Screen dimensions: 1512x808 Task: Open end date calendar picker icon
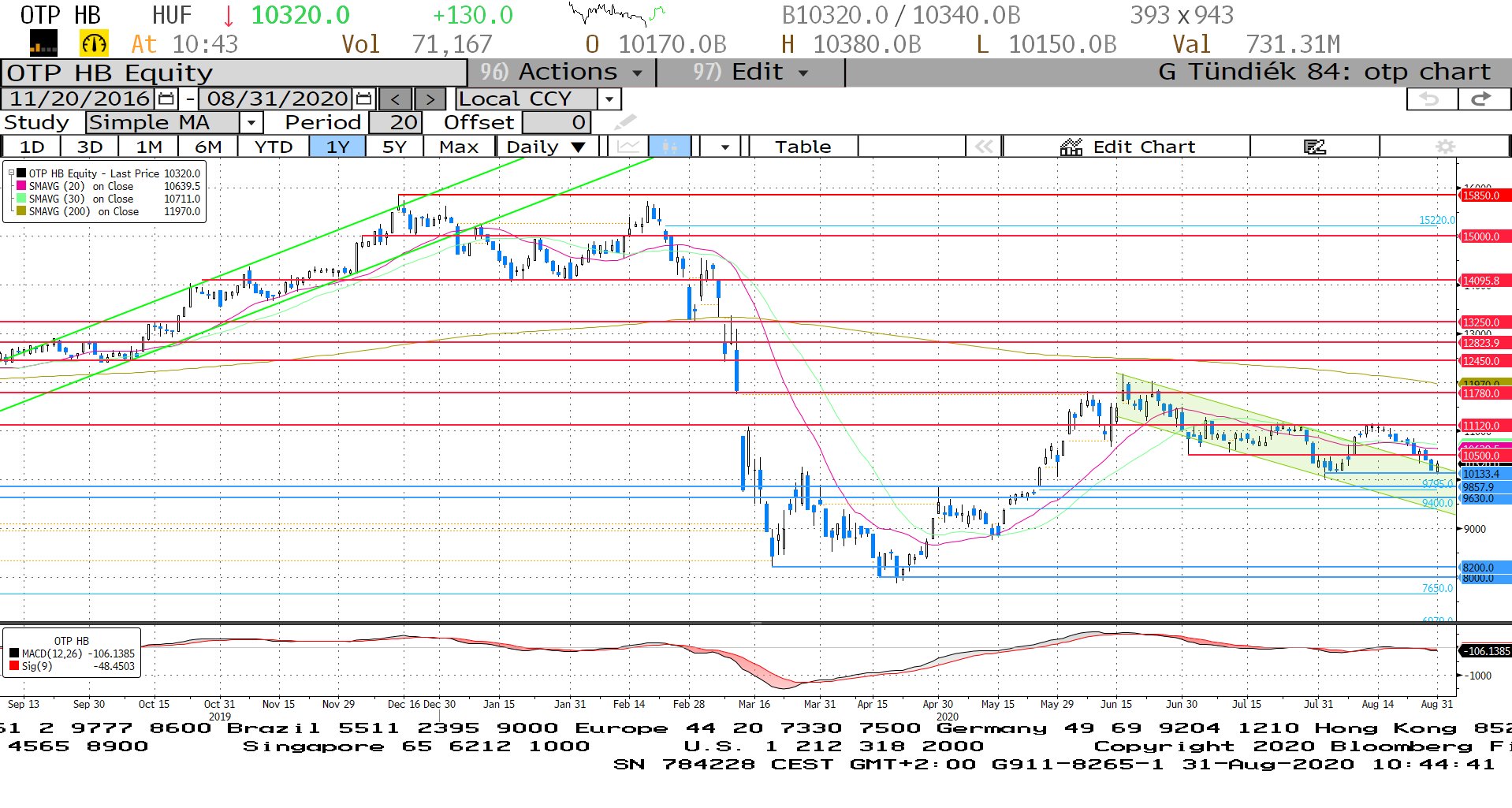[363, 99]
